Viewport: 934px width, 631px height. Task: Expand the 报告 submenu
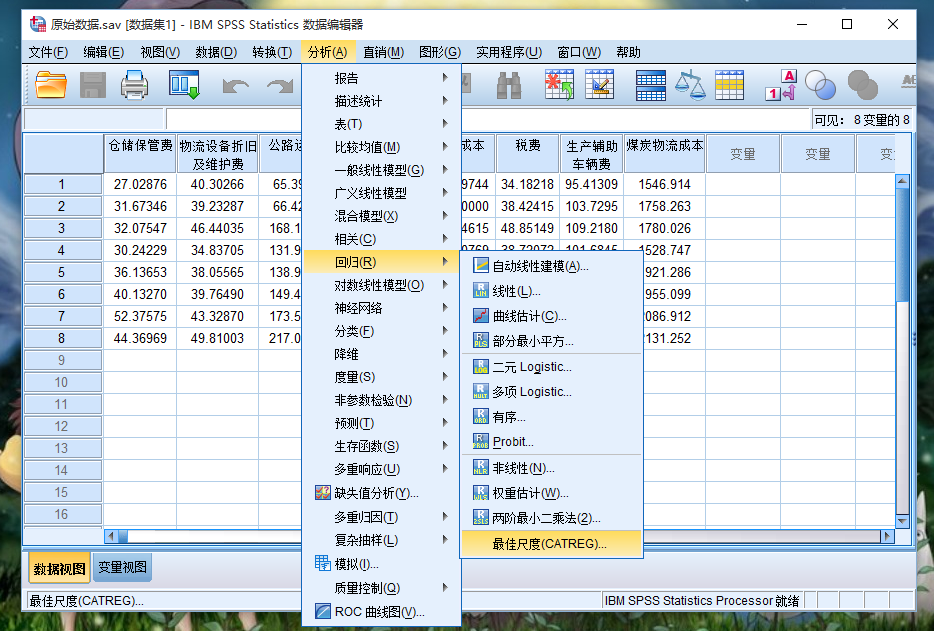[381, 77]
